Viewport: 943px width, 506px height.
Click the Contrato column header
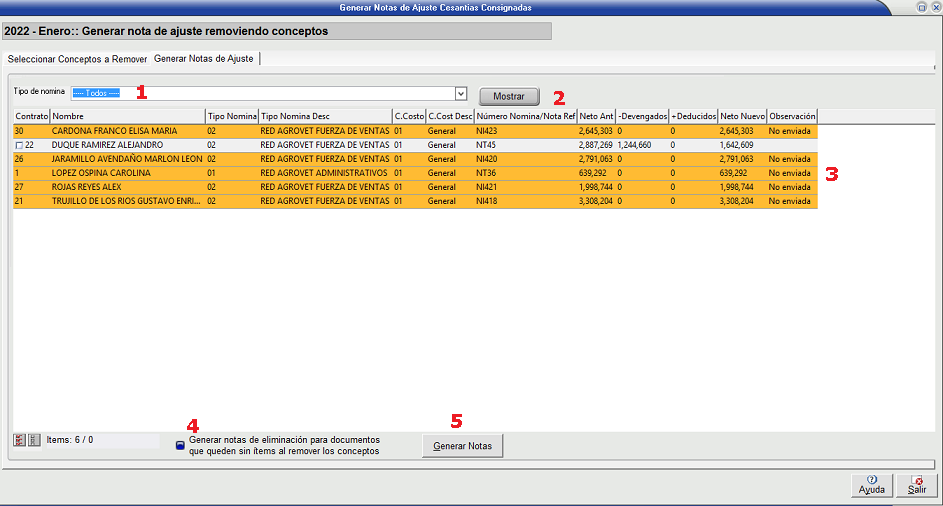click(x=31, y=116)
